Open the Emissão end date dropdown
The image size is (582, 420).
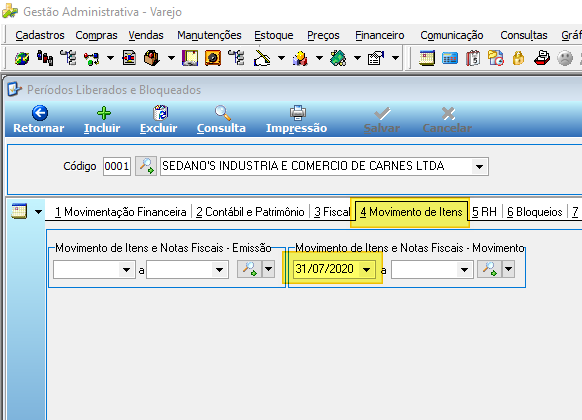tap(219, 269)
